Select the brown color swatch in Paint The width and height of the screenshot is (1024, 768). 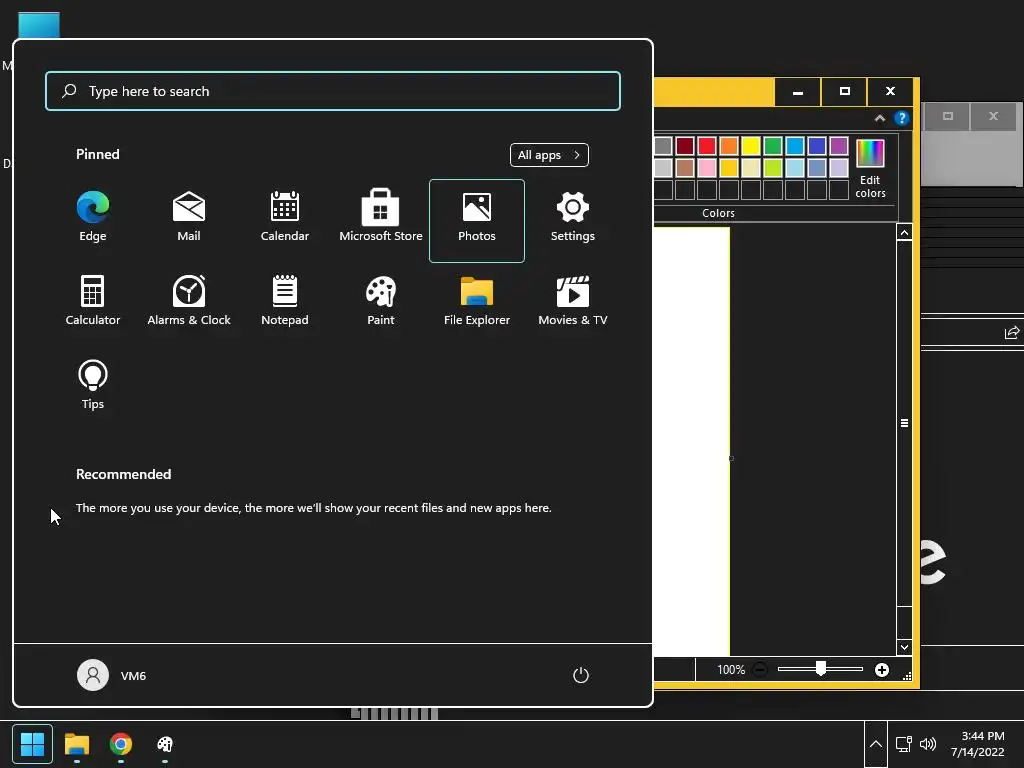click(684, 168)
